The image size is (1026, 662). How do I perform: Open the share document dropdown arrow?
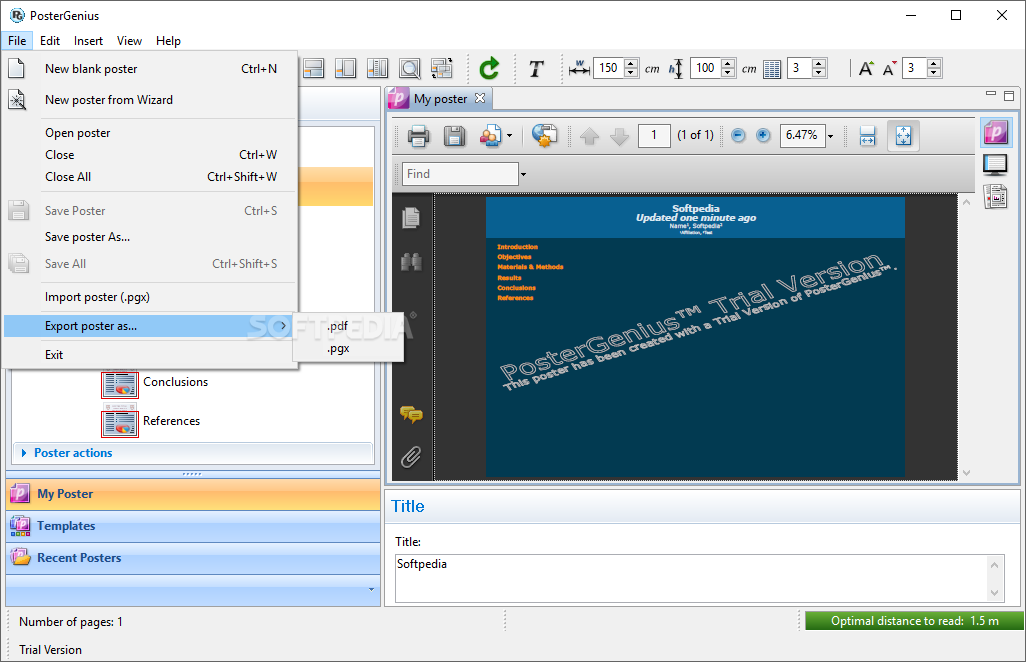point(510,136)
